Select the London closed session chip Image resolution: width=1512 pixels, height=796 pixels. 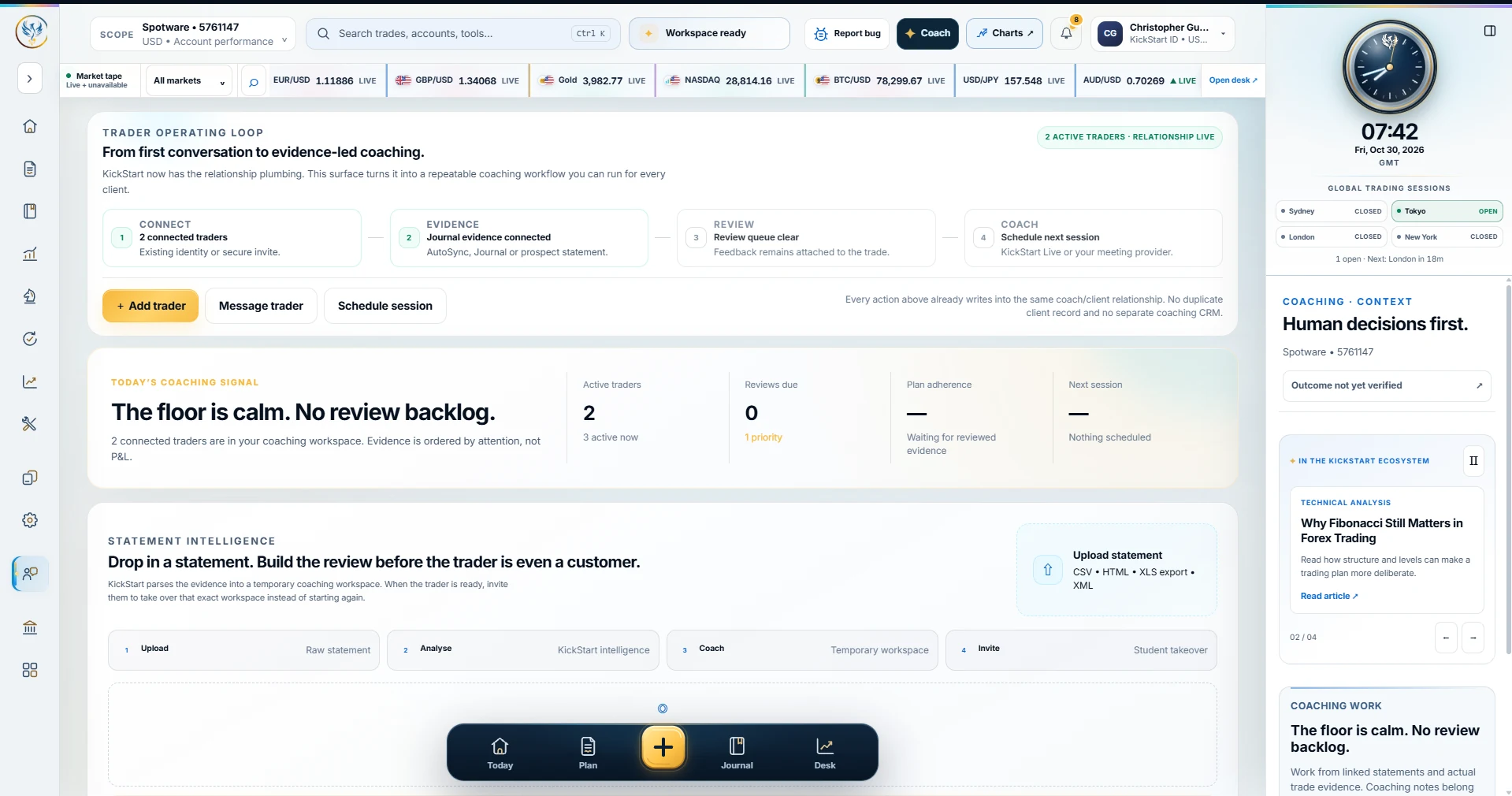[x=1332, y=236]
